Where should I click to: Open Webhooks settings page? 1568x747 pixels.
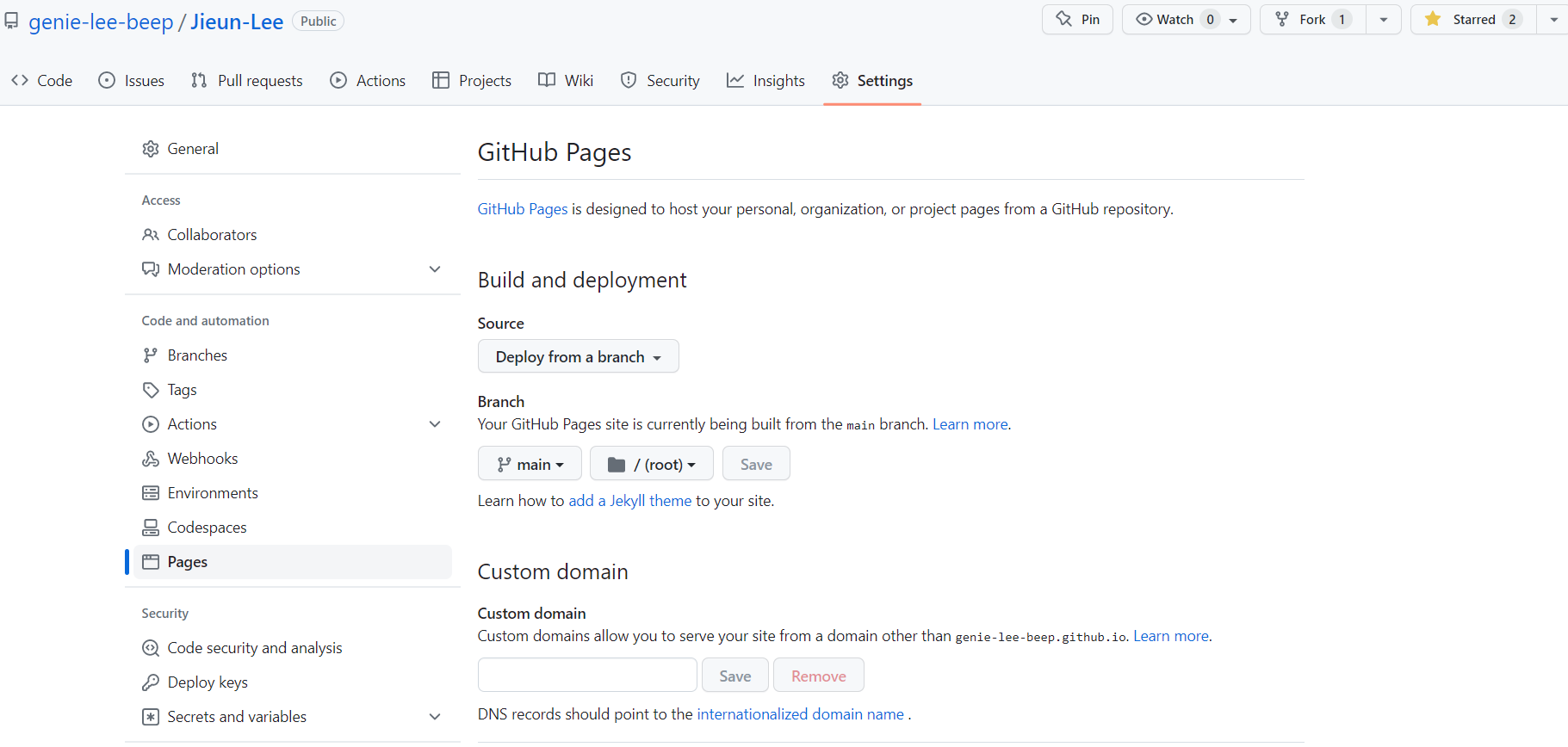pyautogui.click(x=293, y=459)
